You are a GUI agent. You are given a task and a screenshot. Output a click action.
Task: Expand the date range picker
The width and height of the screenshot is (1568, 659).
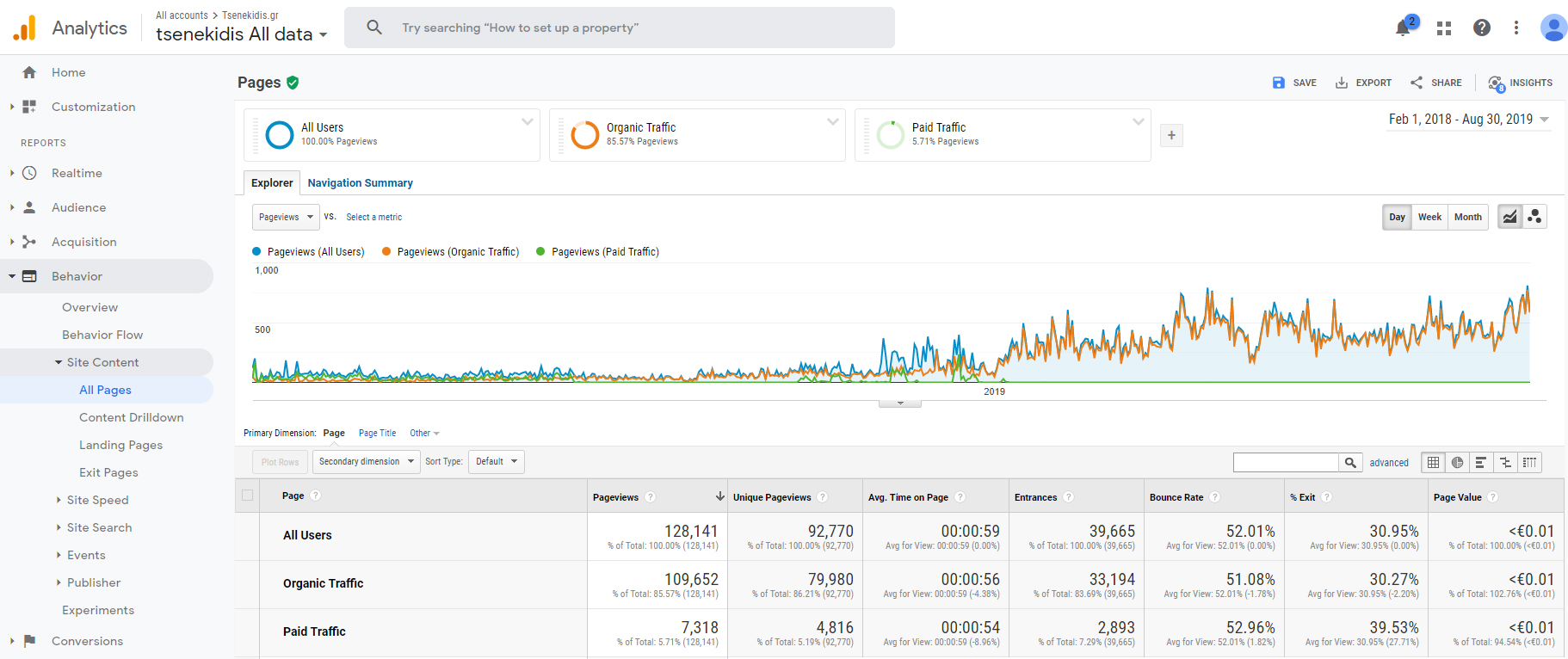click(x=1468, y=120)
